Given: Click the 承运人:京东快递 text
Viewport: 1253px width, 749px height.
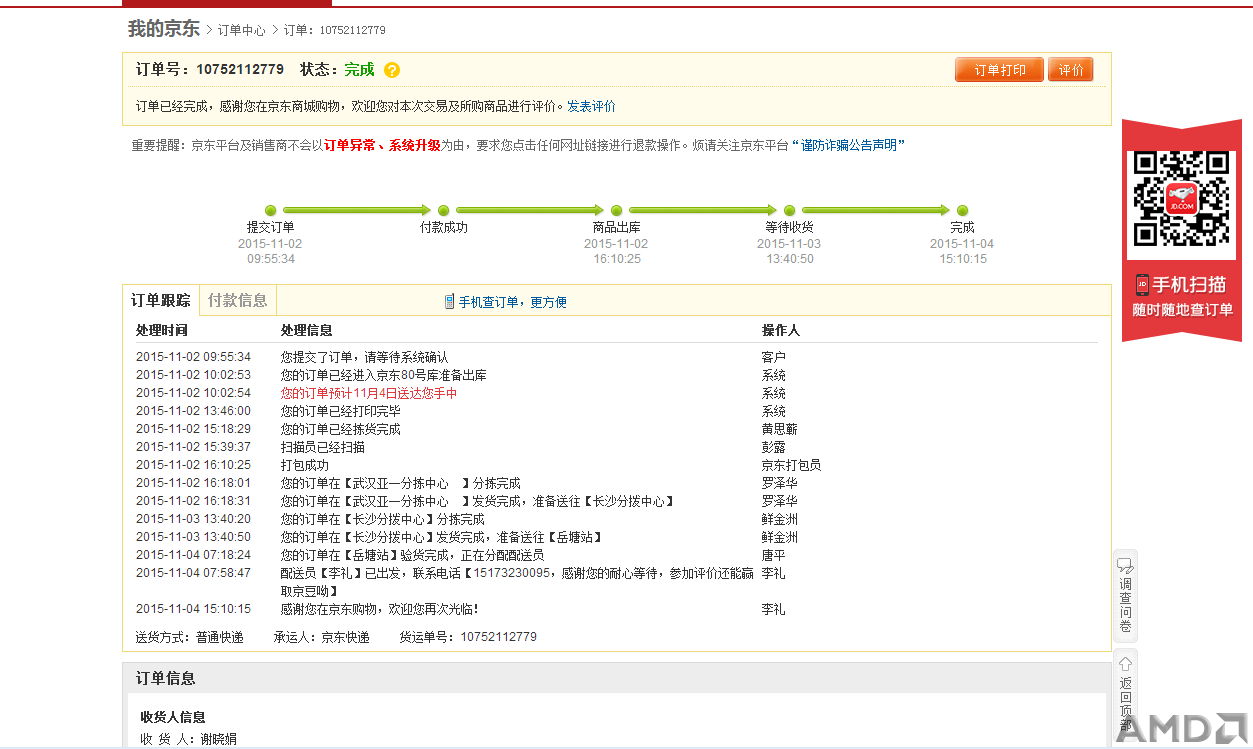Looking at the screenshot, I should click(x=321, y=637).
